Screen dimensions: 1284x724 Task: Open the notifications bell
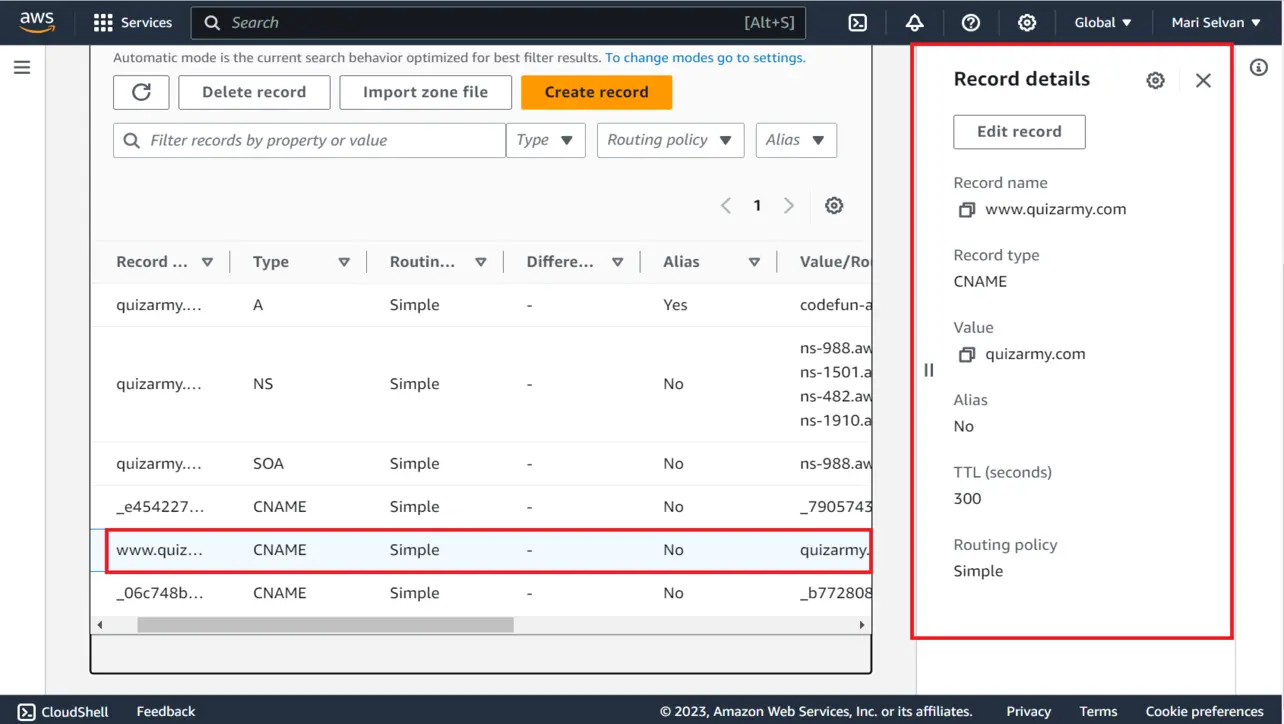[914, 22]
